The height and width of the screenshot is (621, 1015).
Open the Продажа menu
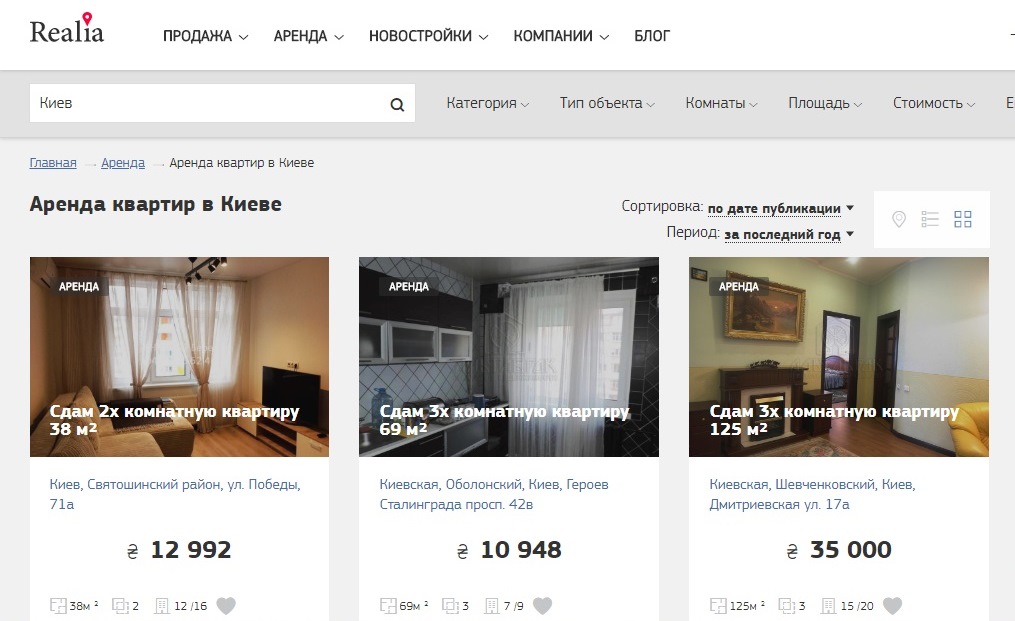[205, 36]
